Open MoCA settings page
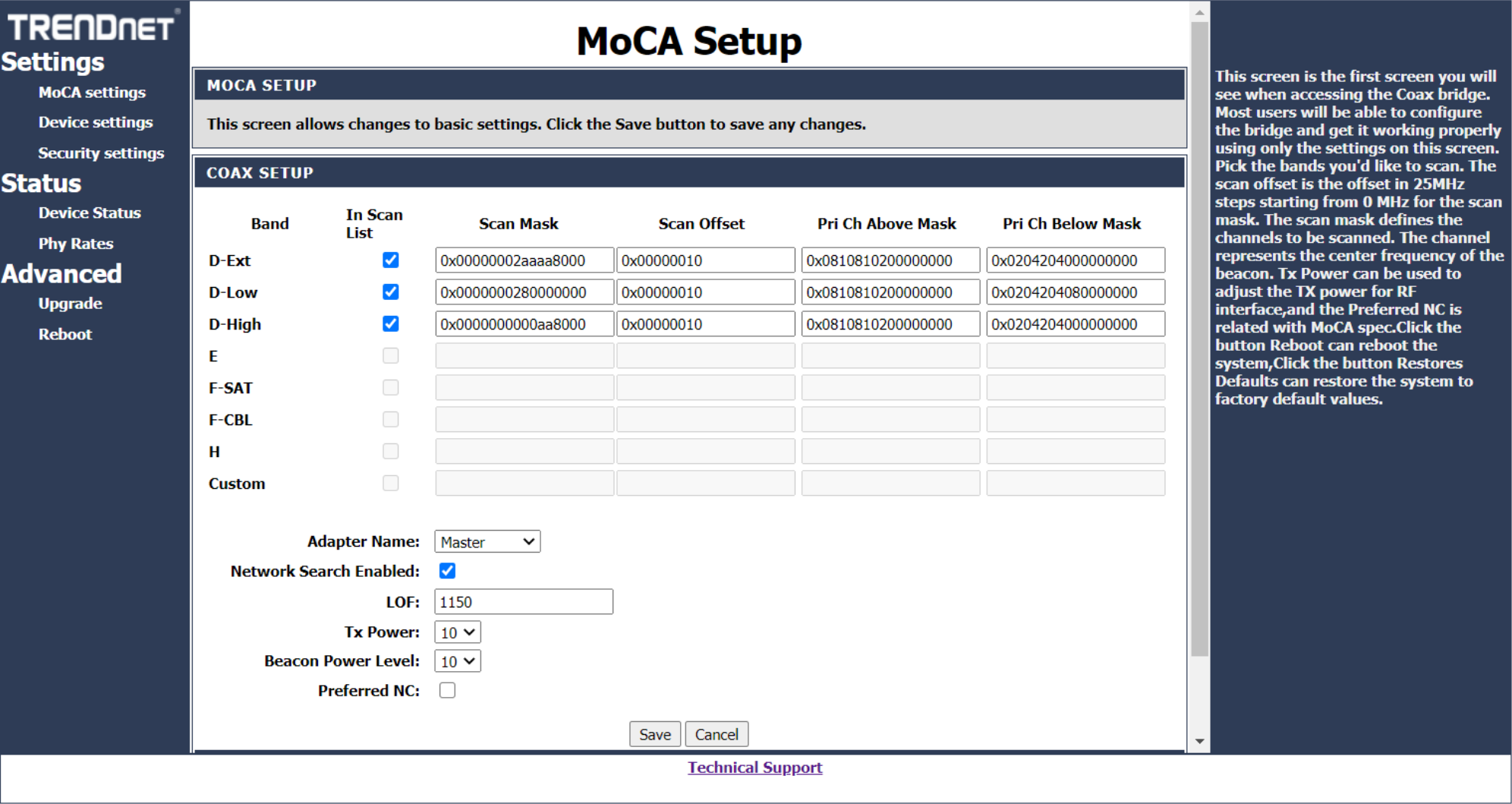The image size is (1512, 804). coord(92,92)
